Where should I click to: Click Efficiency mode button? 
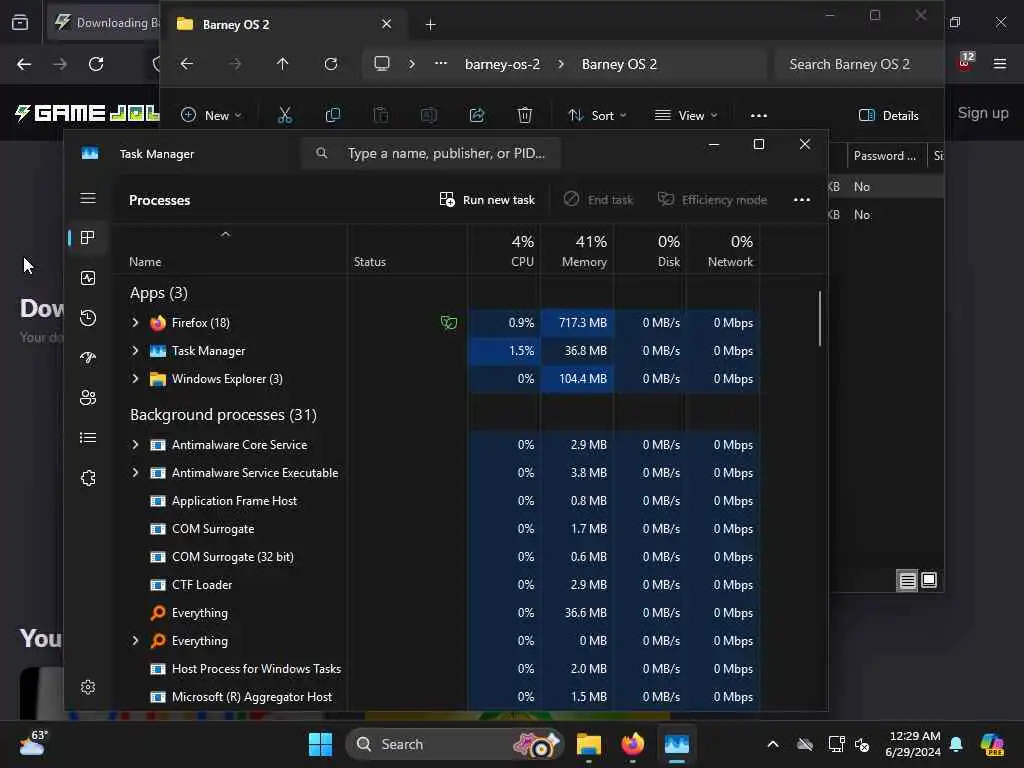pyautogui.click(x=712, y=200)
